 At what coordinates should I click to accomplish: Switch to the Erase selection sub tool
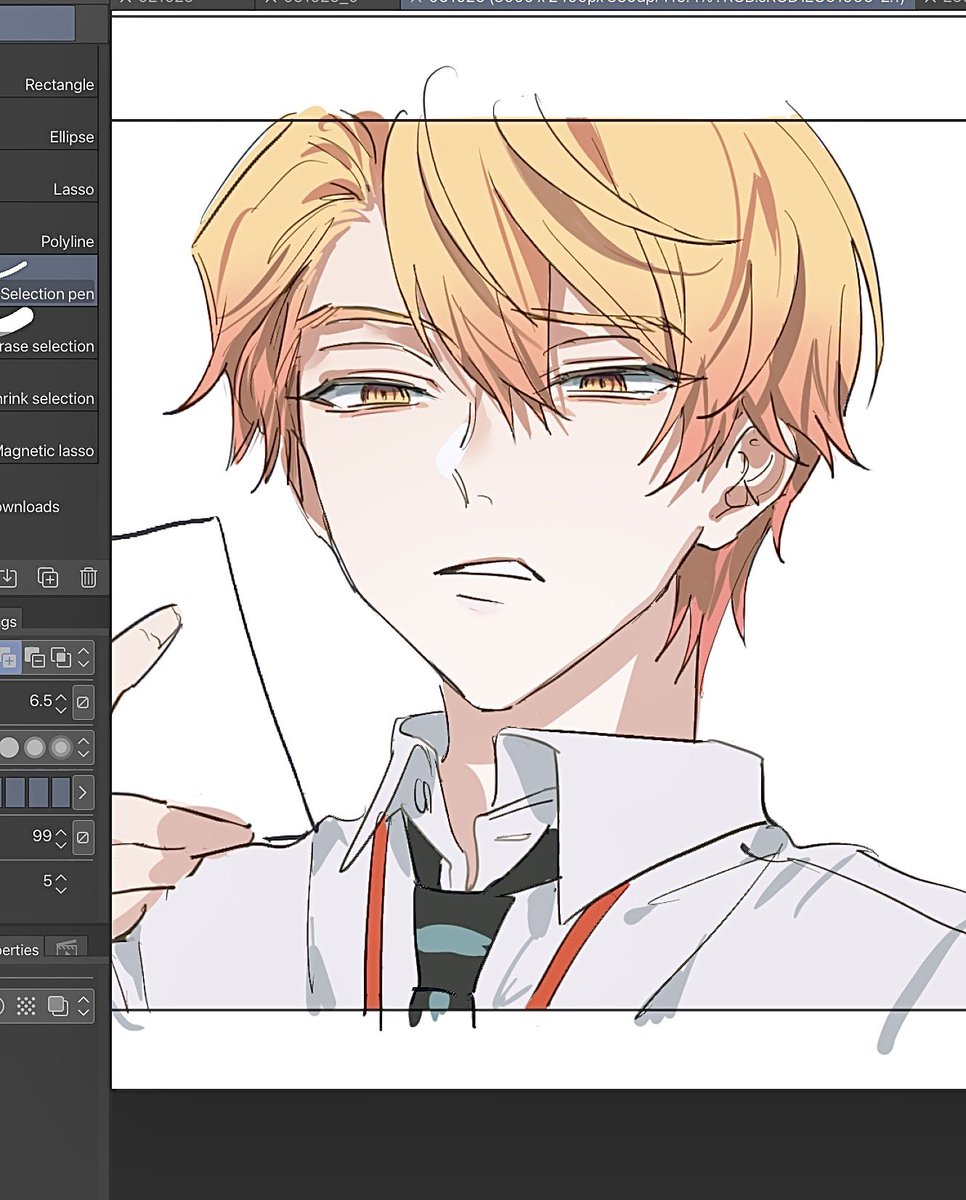tap(49, 333)
